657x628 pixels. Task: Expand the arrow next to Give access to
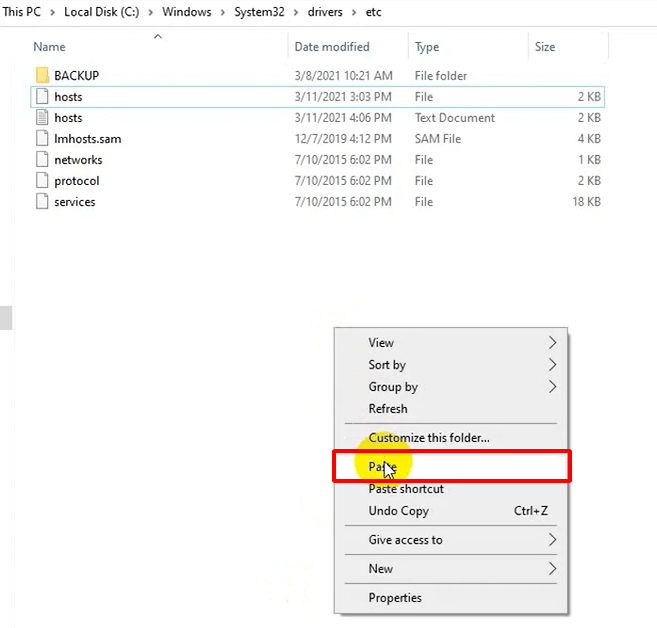coord(552,540)
